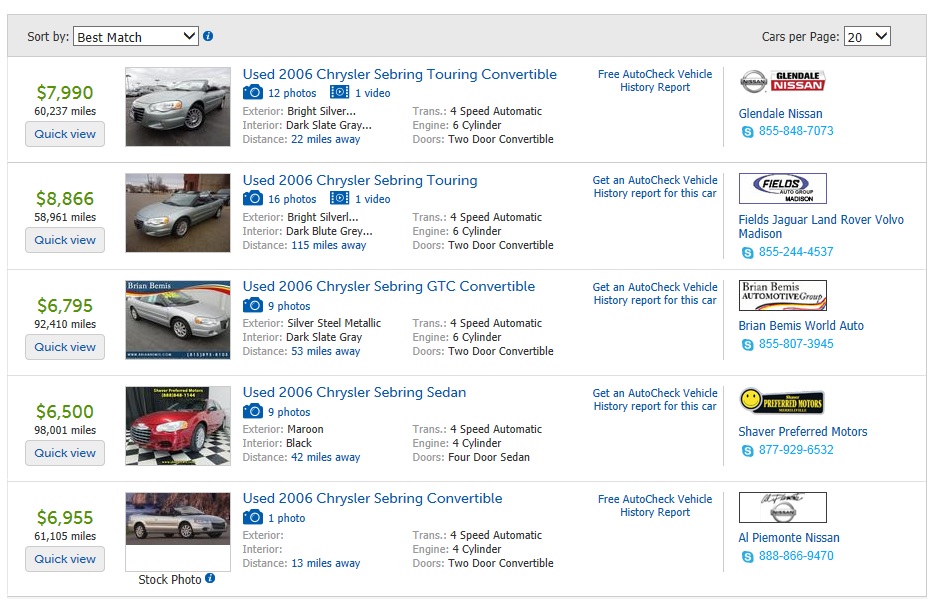931x599 pixels.
Task: Click Brian Bemis Automotive Group logo
Action: (x=782, y=296)
